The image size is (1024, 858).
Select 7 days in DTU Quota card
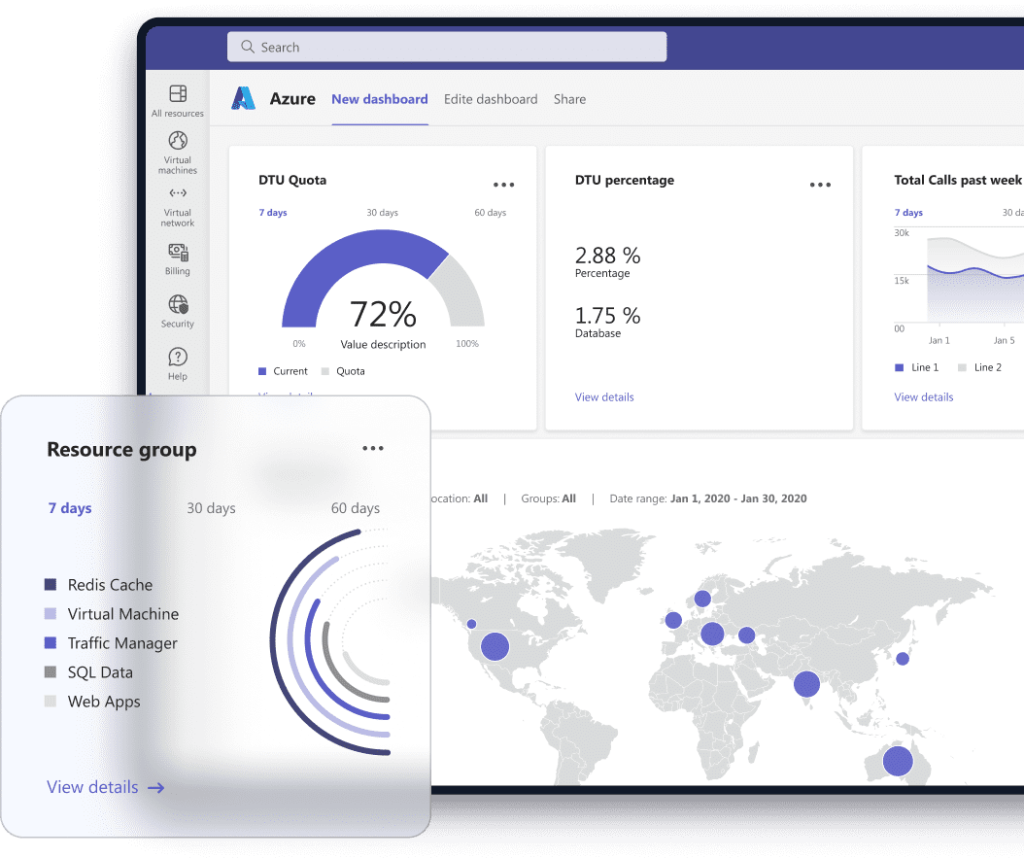pos(273,213)
